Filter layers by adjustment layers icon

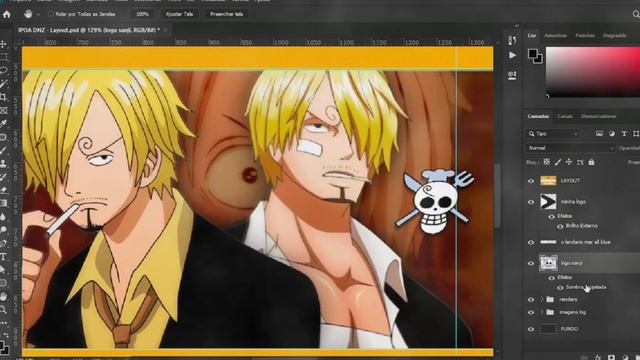[x=611, y=133]
